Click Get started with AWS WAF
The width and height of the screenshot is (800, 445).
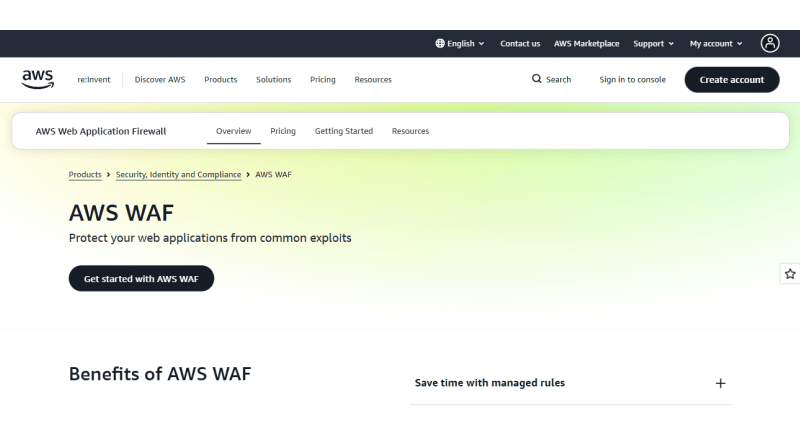(x=141, y=279)
